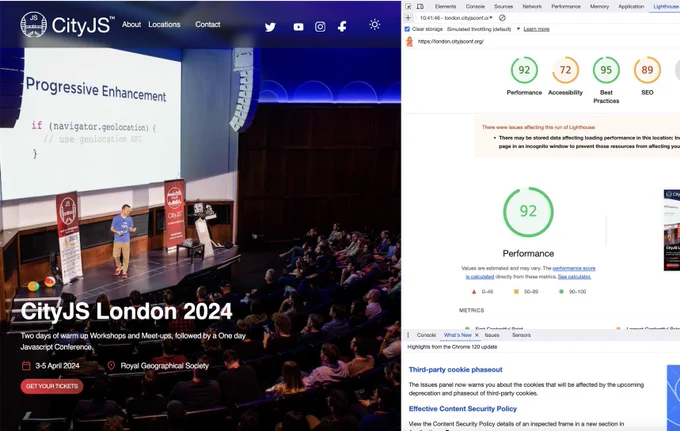Click the https://london.cityjsconf.org/ URL
This screenshot has width=680, height=431.
click(x=451, y=42)
